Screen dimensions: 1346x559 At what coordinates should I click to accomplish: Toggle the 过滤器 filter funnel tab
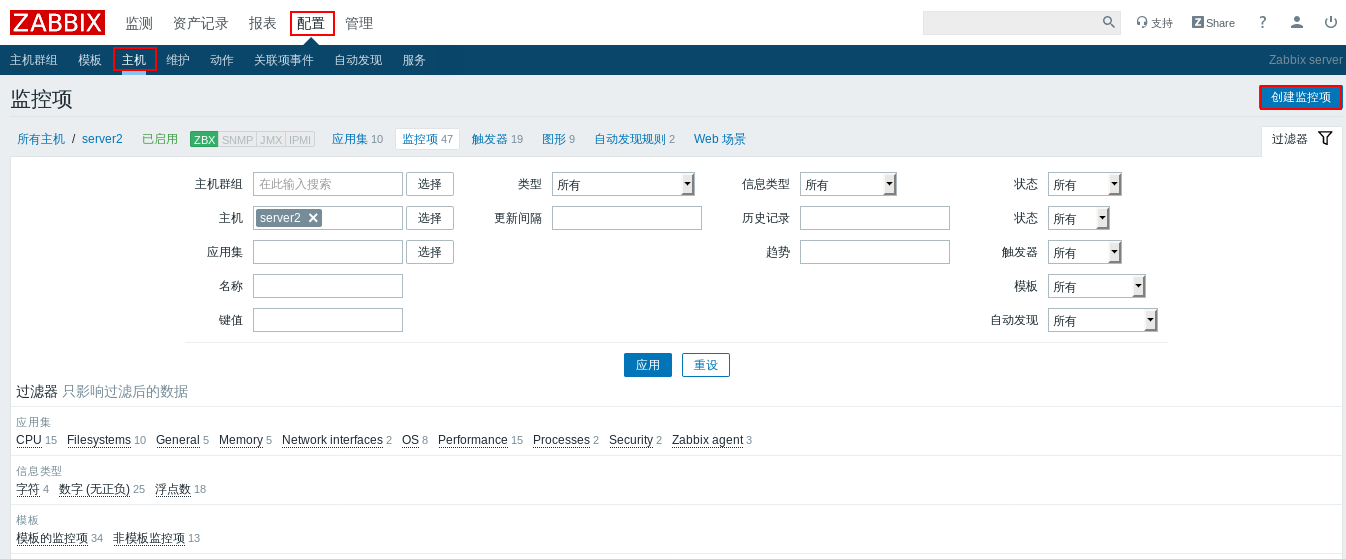pyautogui.click(x=1302, y=139)
